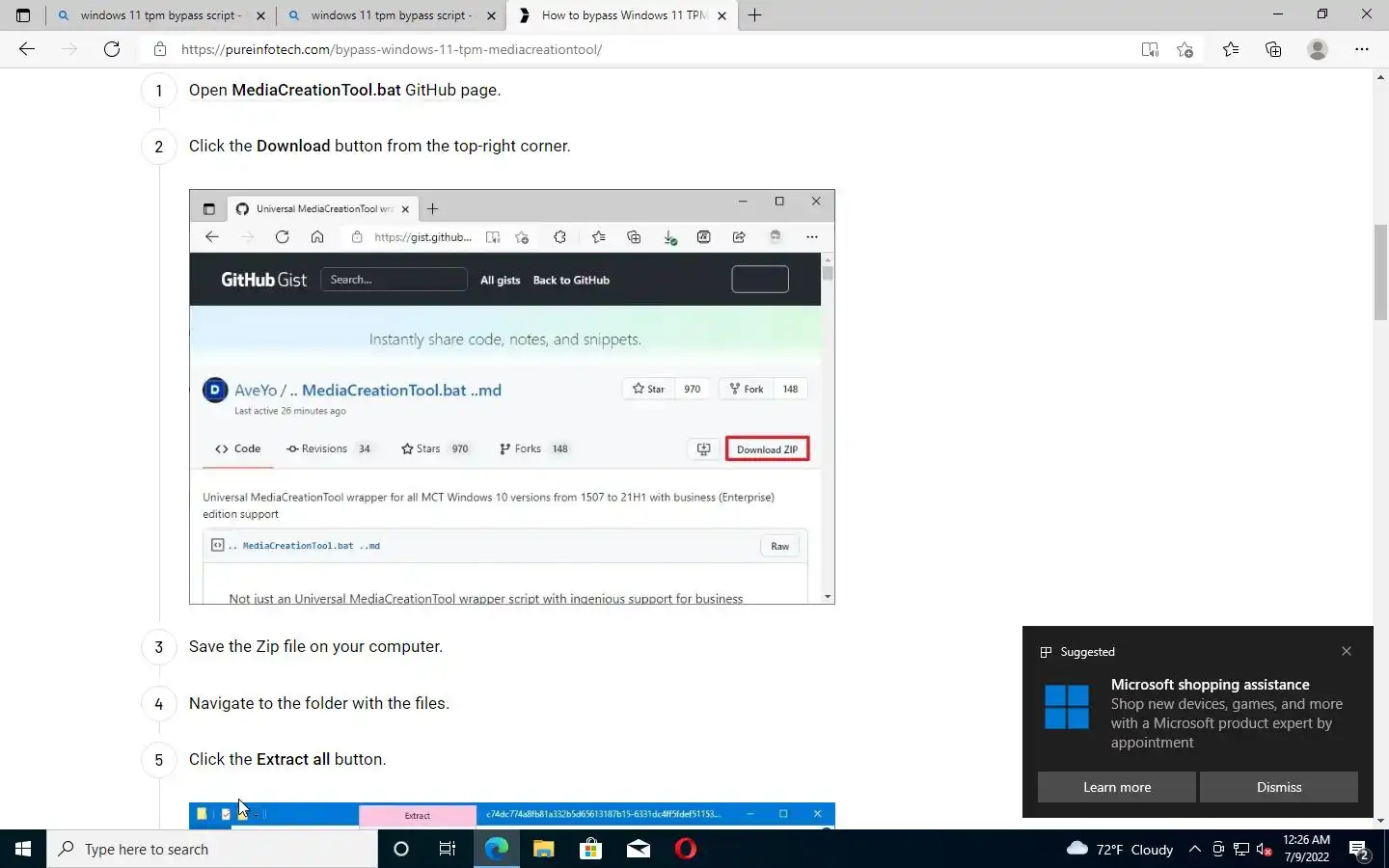
Task: Click the page scrollbar up arrow
Action: (x=1380, y=75)
